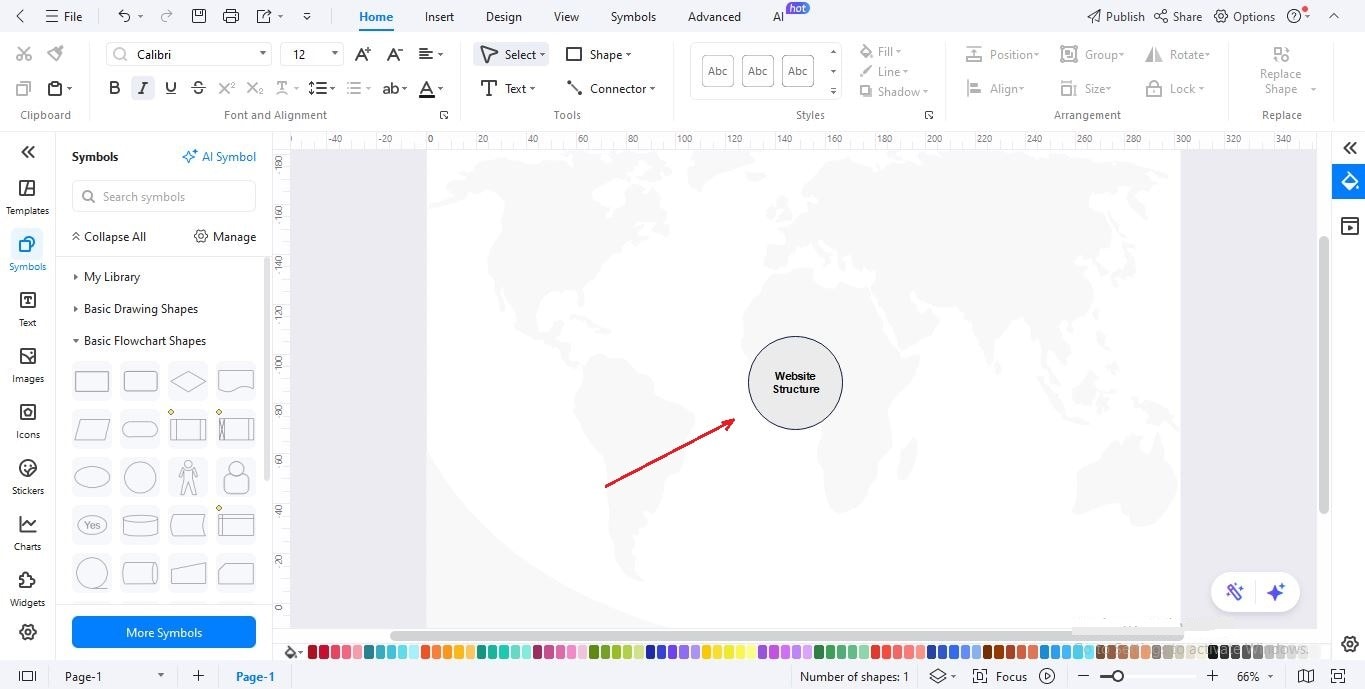Image resolution: width=1365 pixels, height=689 pixels.
Task: Switch to the Design tab
Action: (x=504, y=16)
